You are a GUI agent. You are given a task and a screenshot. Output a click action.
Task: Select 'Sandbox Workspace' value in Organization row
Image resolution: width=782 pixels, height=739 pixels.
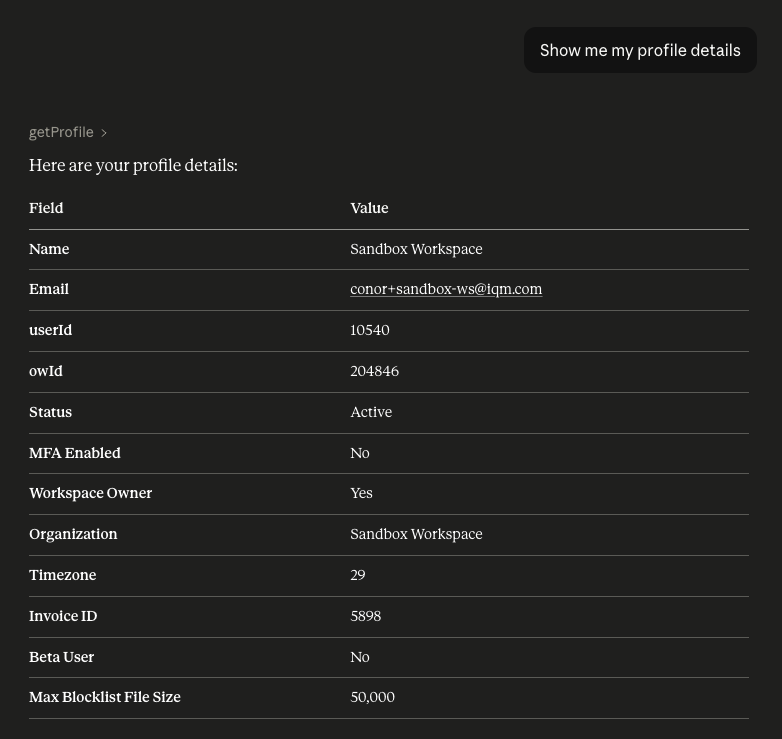(416, 534)
